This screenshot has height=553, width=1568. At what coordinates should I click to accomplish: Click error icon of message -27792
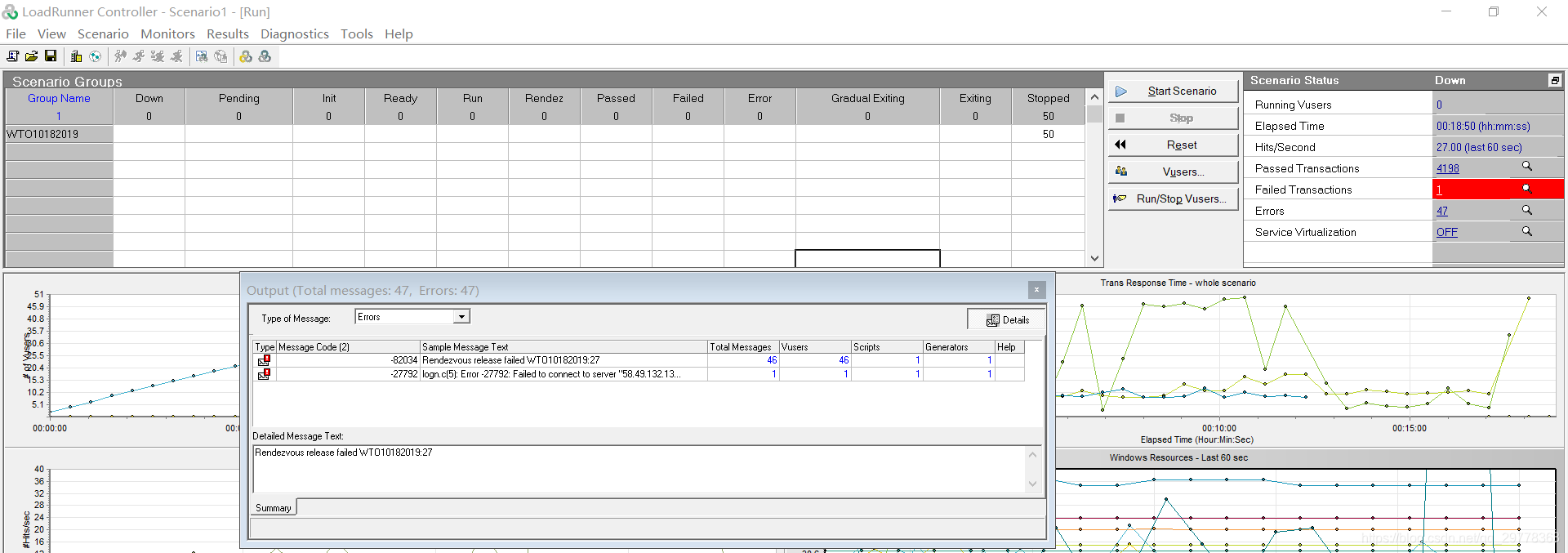[264, 374]
